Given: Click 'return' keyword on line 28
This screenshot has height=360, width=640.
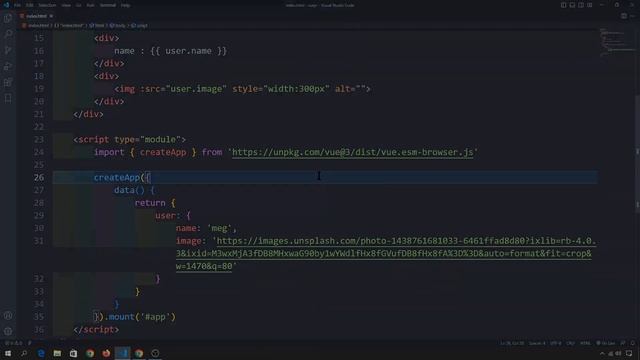Looking at the screenshot, I should tap(150, 203).
